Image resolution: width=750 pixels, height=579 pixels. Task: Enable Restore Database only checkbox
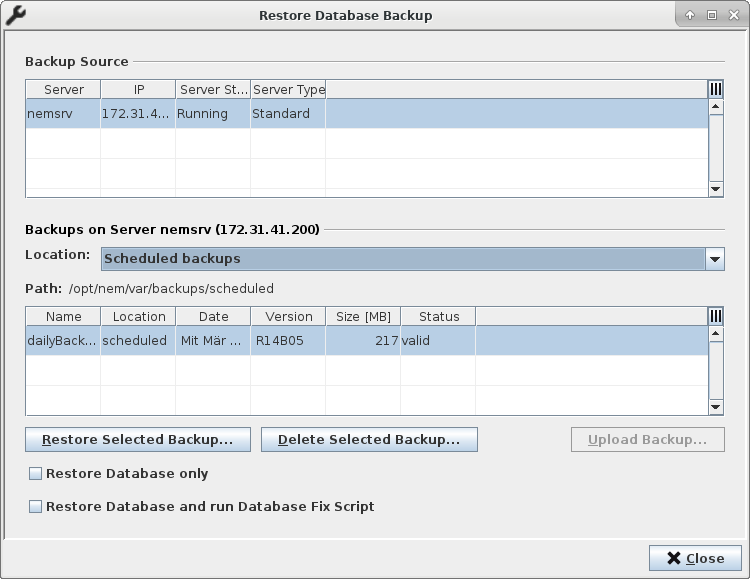click(36, 474)
